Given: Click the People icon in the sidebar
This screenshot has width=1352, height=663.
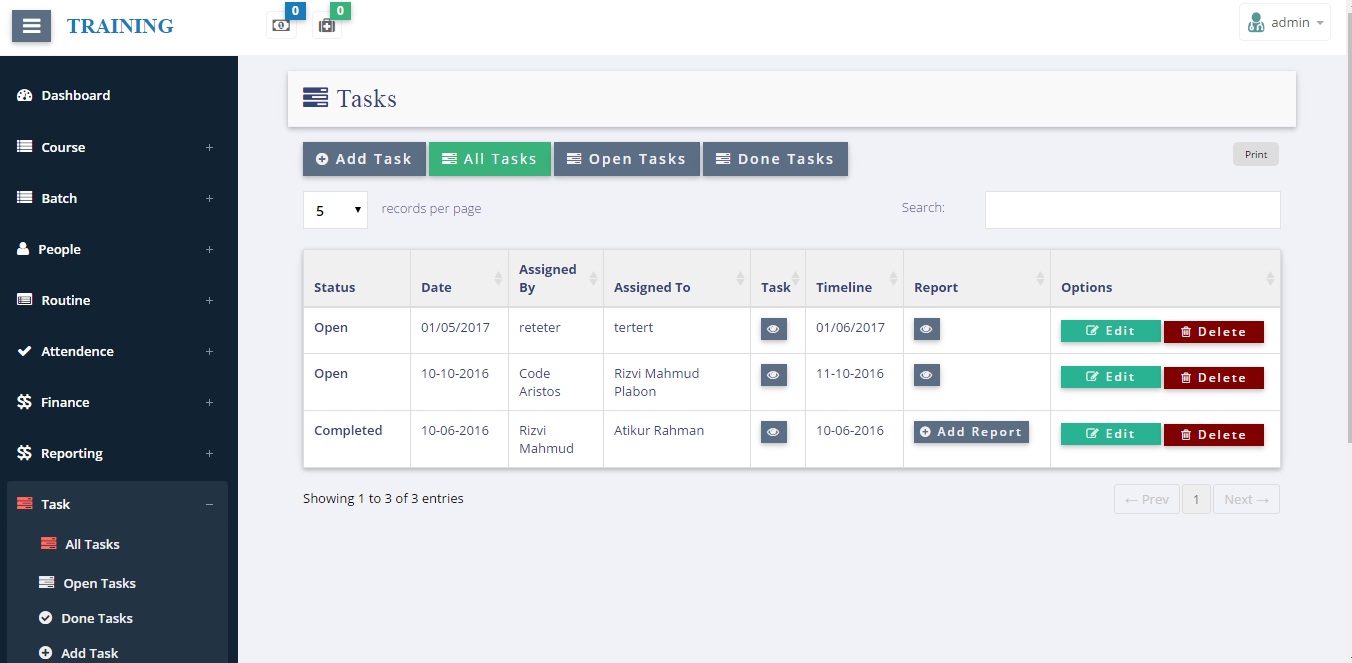Looking at the screenshot, I should pos(24,249).
